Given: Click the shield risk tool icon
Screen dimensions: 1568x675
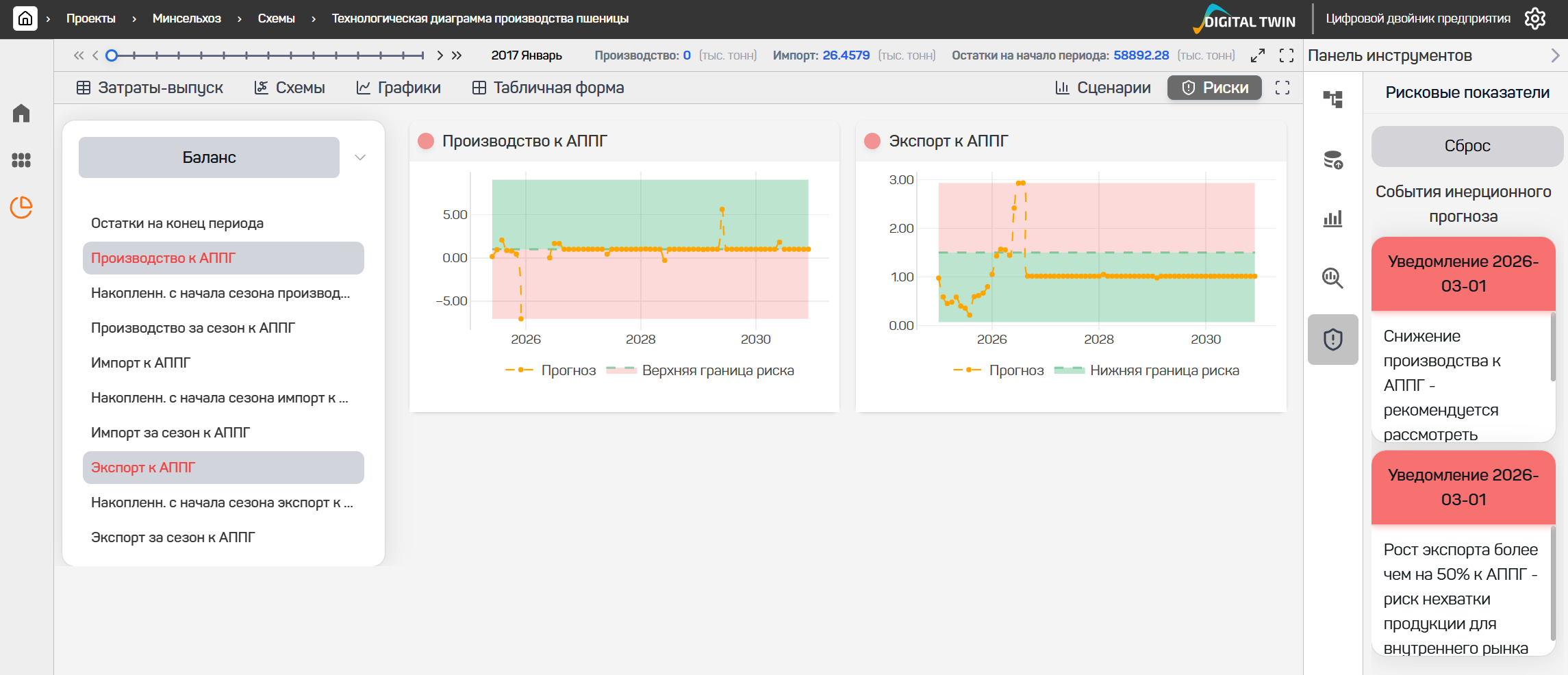Looking at the screenshot, I should (x=1332, y=340).
